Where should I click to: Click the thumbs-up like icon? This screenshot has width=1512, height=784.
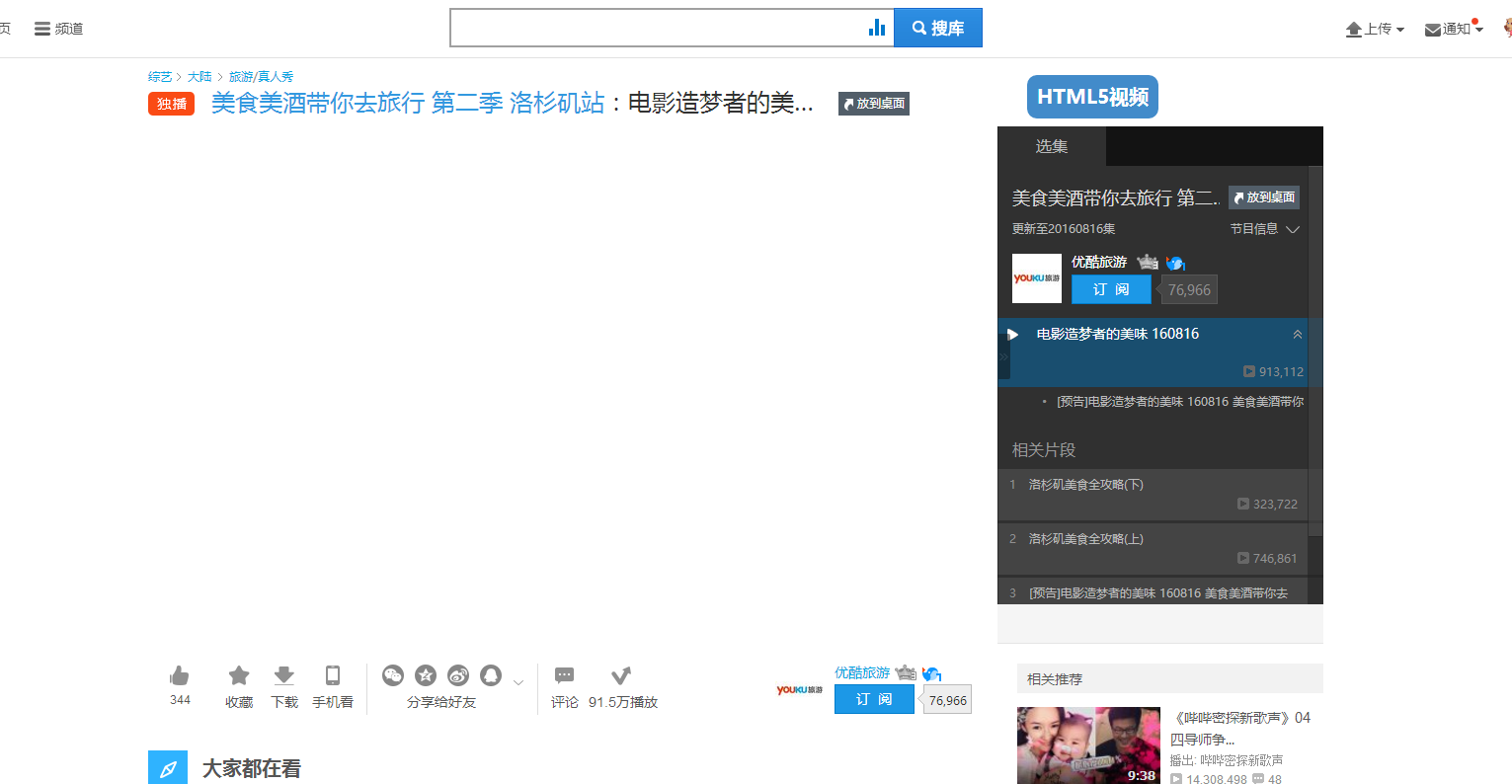(179, 675)
